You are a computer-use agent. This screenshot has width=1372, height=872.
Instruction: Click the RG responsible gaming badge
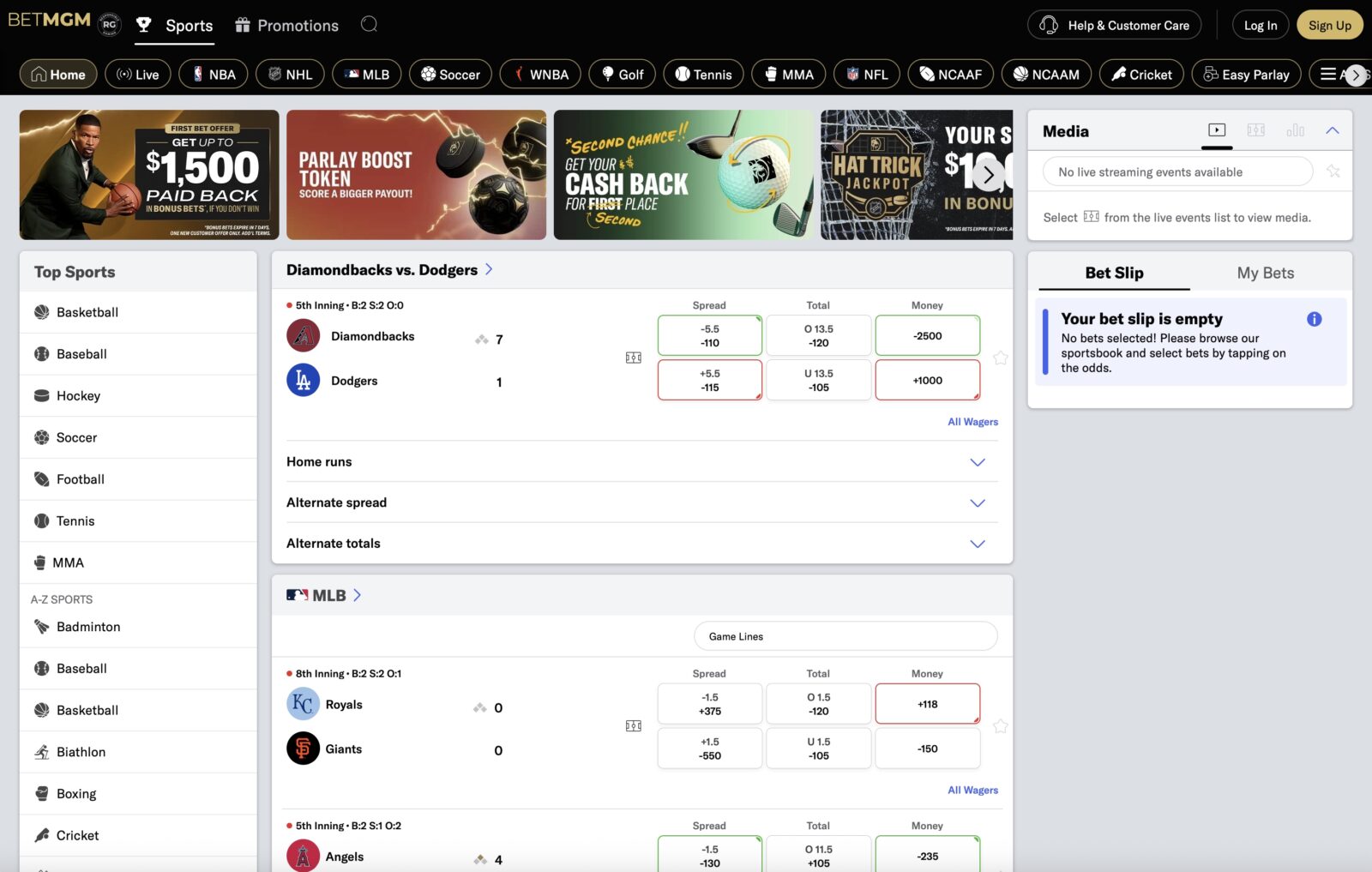pos(109,25)
